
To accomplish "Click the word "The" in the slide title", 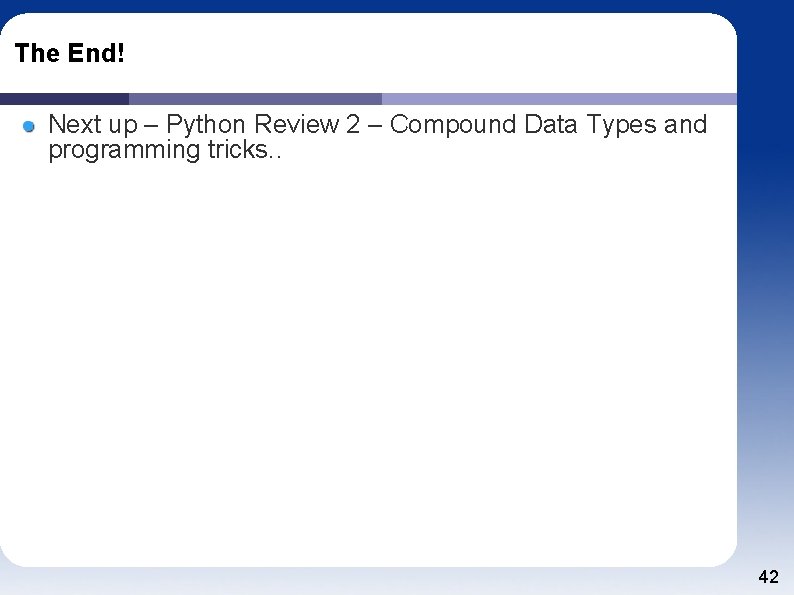I will pos(37,54).
